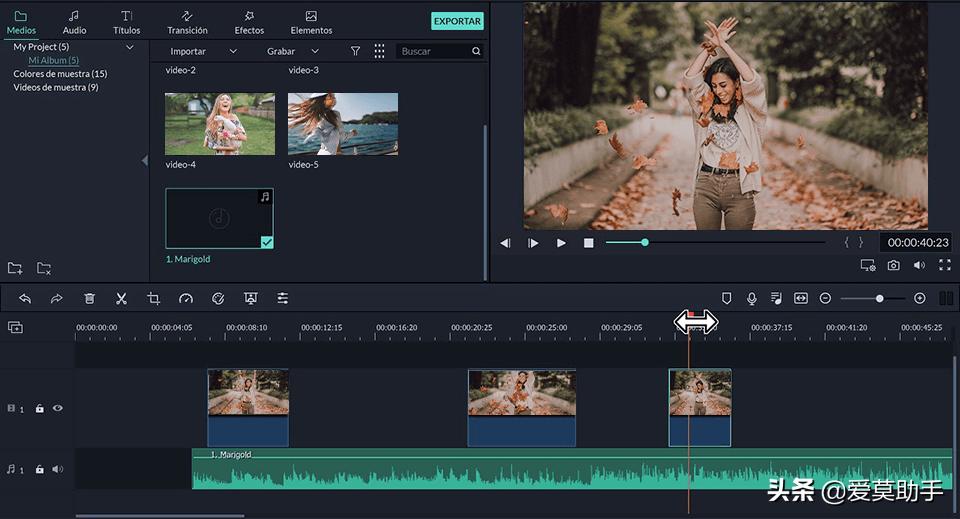Select the crop tool in timeline toolbar
The height and width of the screenshot is (519, 960).
coord(153,298)
